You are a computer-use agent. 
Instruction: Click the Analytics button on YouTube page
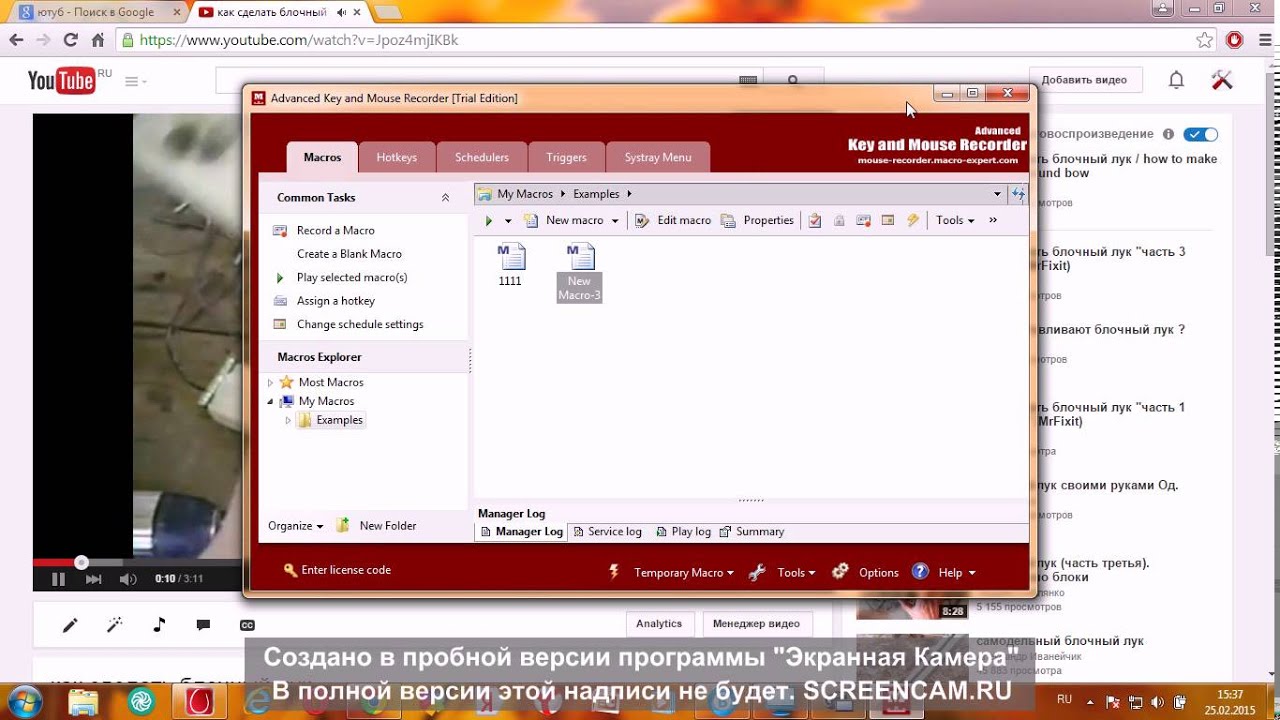[659, 624]
